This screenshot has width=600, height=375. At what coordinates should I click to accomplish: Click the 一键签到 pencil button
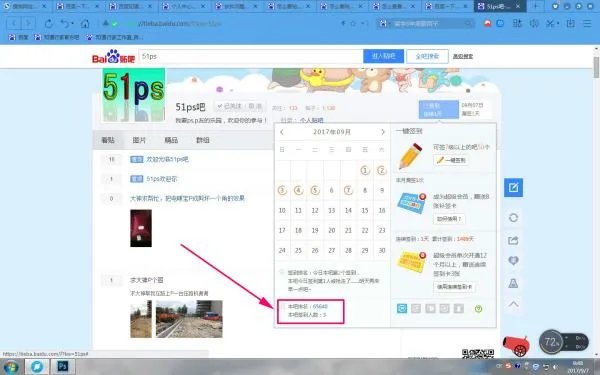(451, 160)
